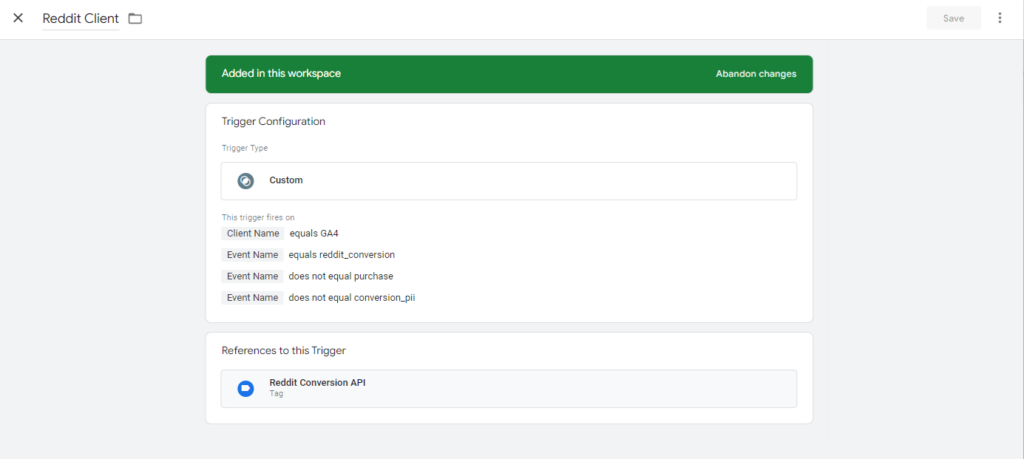Close the trigger editor with the X icon
The height and width of the screenshot is (459, 1024).
pyautogui.click(x=18, y=18)
